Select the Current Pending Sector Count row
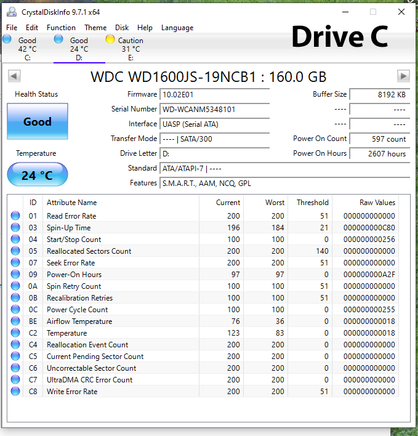Image resolution: width=418 pixels, height=436 pixels. [203, 356]
